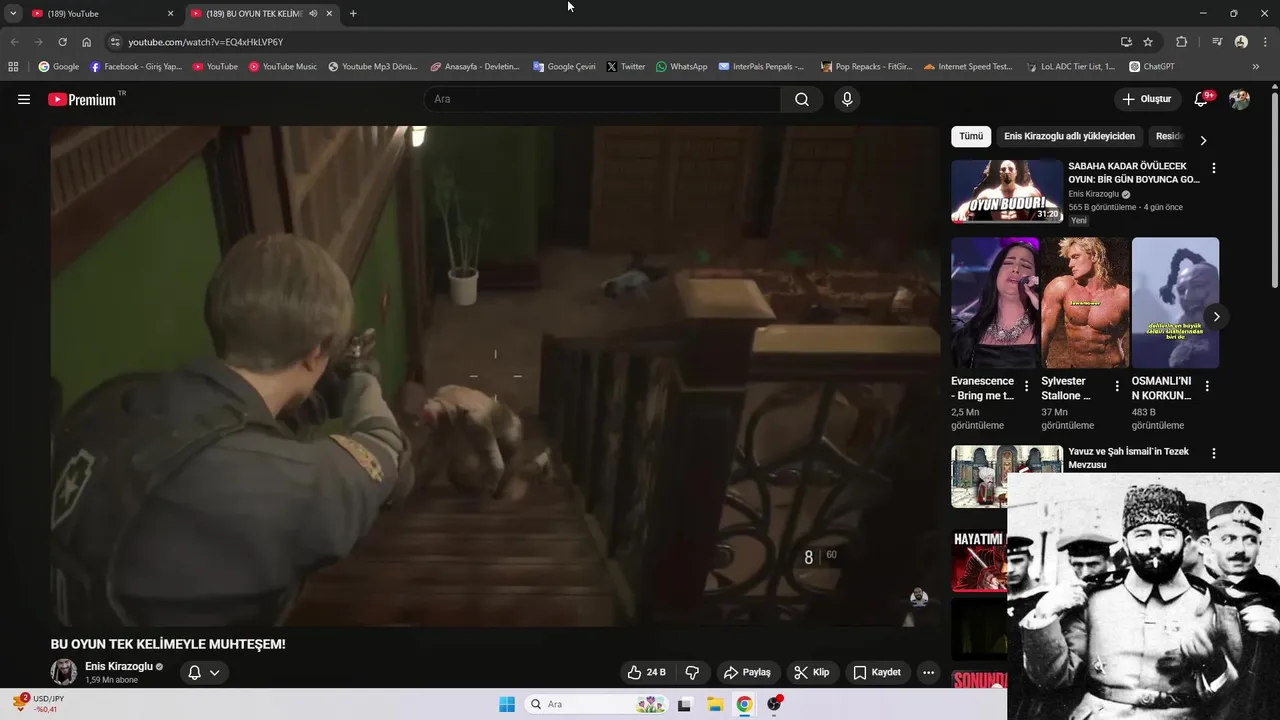This screenshot has width=1280, height=720.
Task: Click the install app icon in address bar
Action: [x=1126, y=42]
